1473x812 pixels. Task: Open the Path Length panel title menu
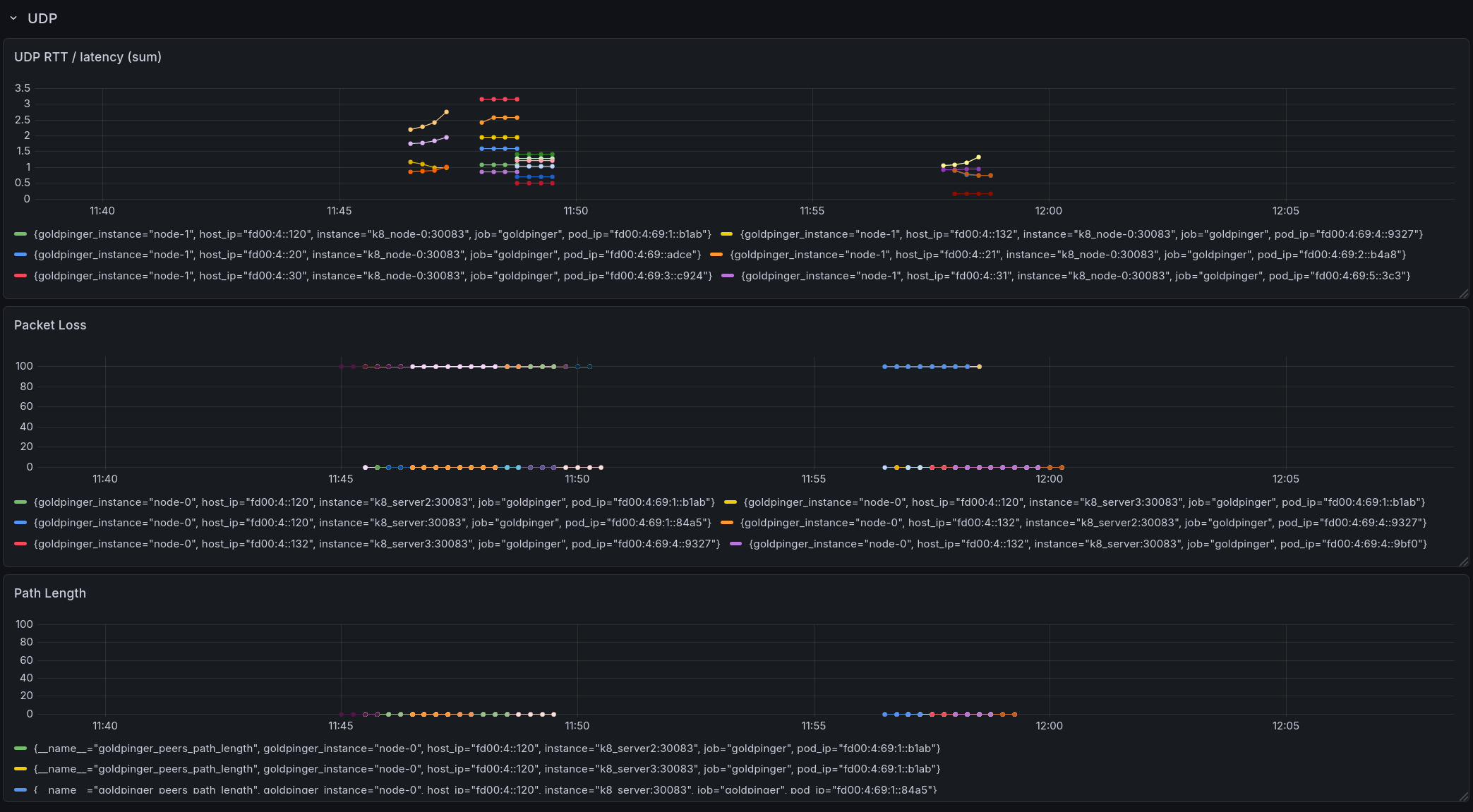[x=49, y=593]
